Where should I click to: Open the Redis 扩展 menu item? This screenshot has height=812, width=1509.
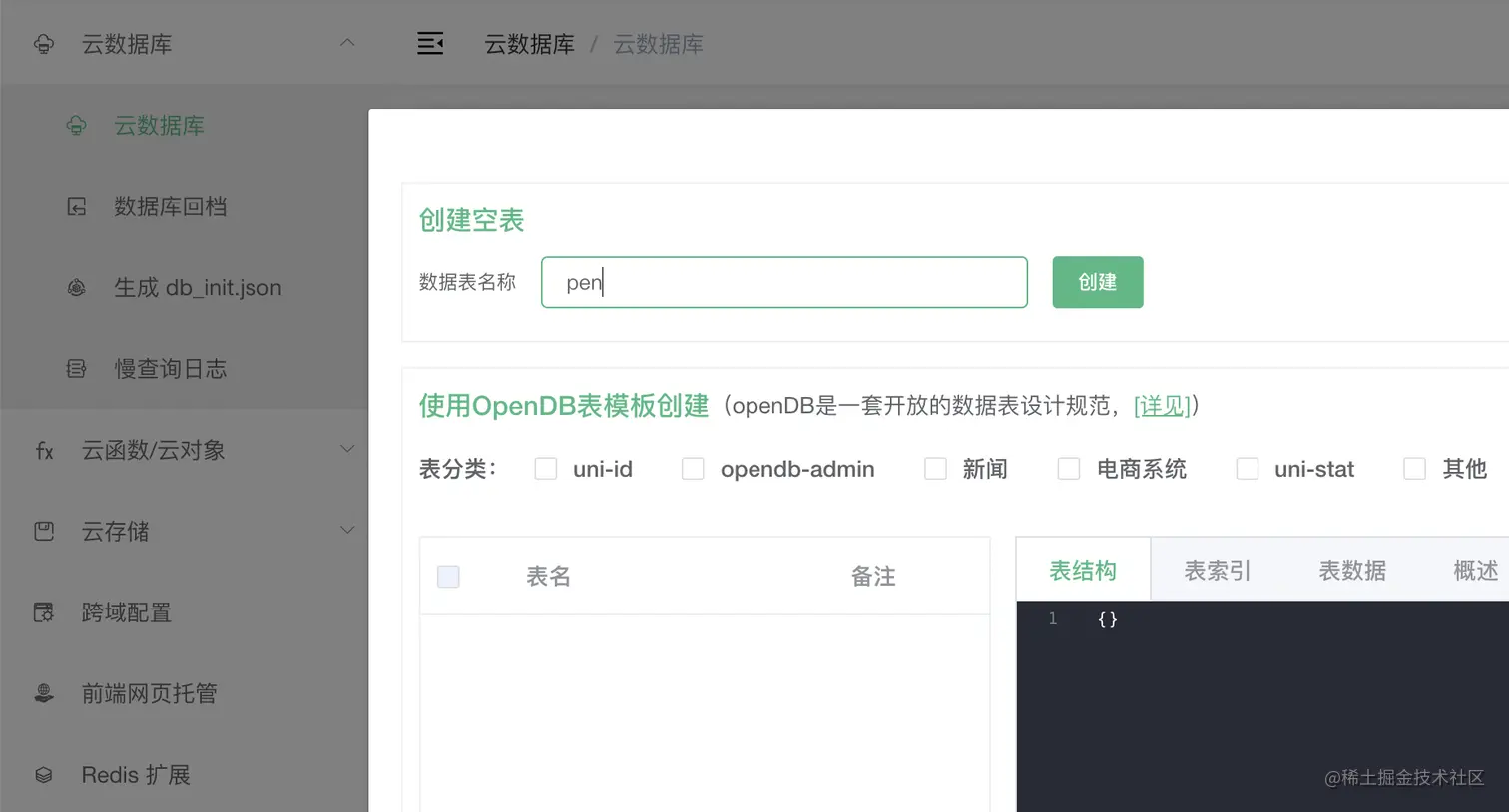pyautogui.click(x=184, y=775)
